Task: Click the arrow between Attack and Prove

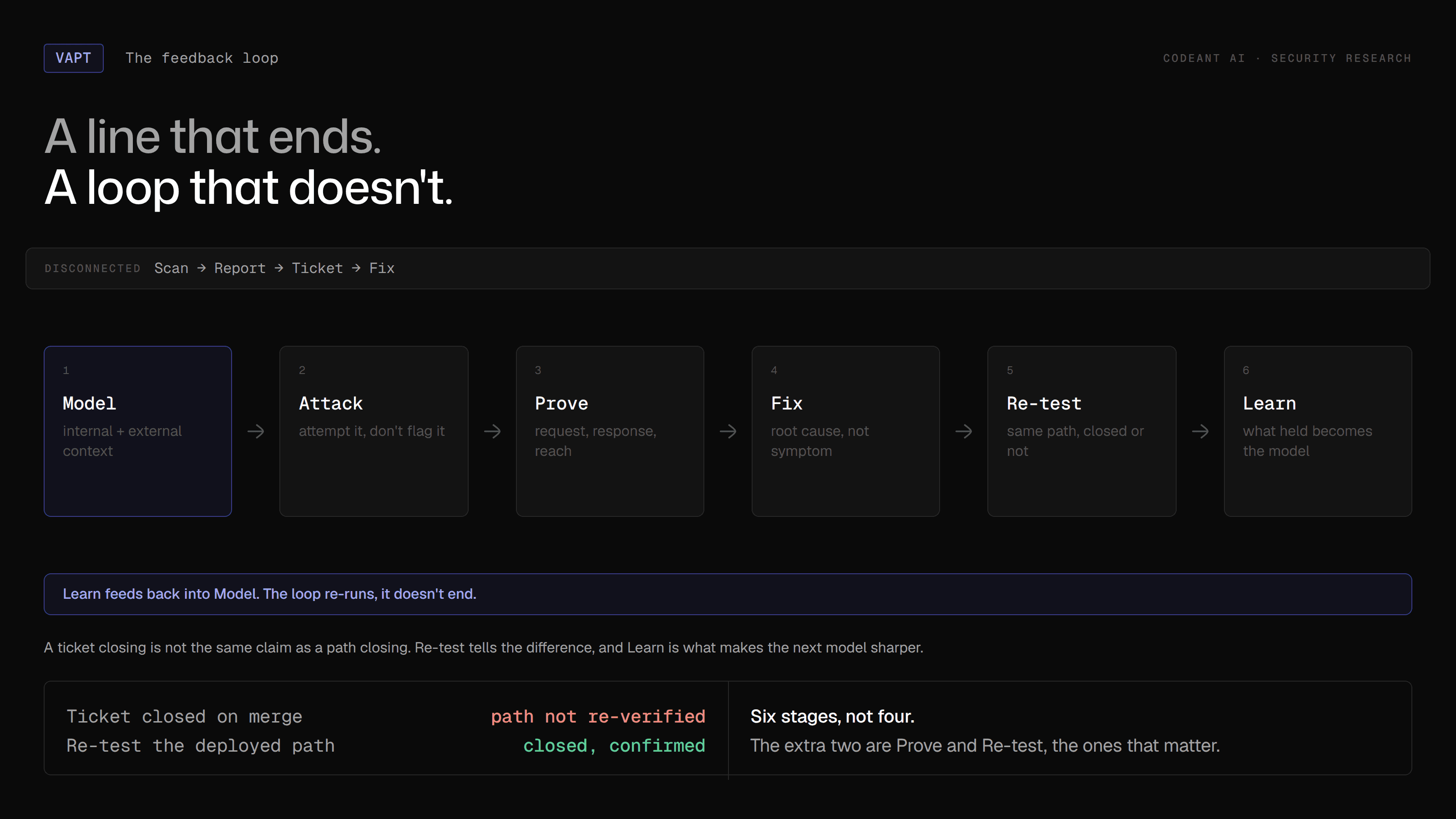Action: pyautogui.click(x=492, y=431)
